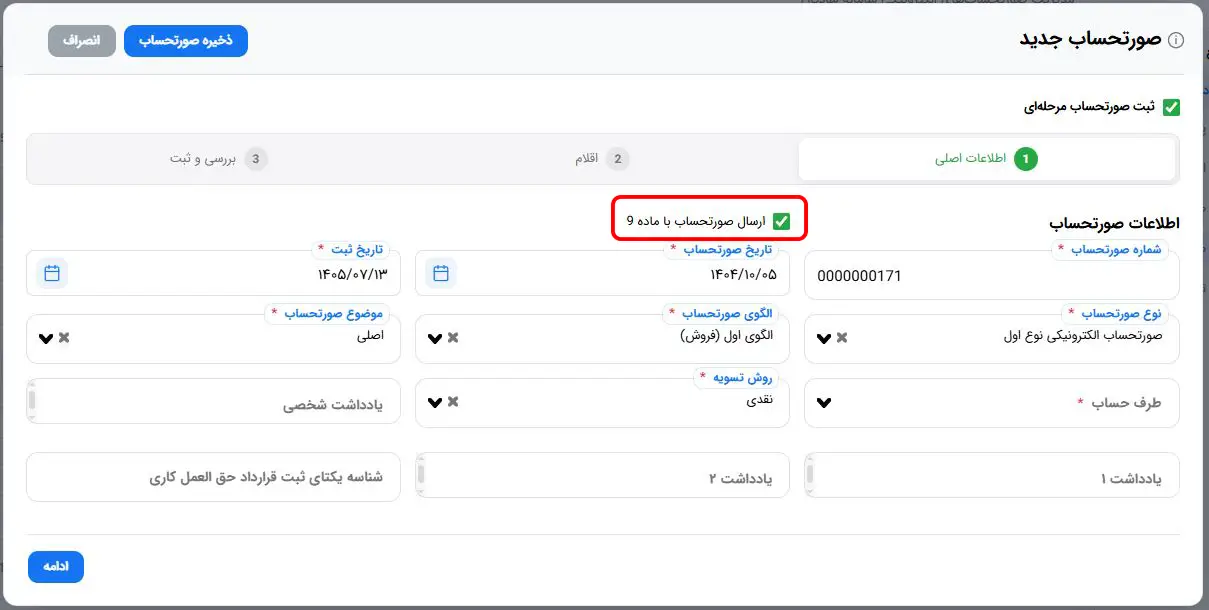Click the ذخیره صورتحساب button
Viewport: 1209px width, 610px height.
(186, 40)
